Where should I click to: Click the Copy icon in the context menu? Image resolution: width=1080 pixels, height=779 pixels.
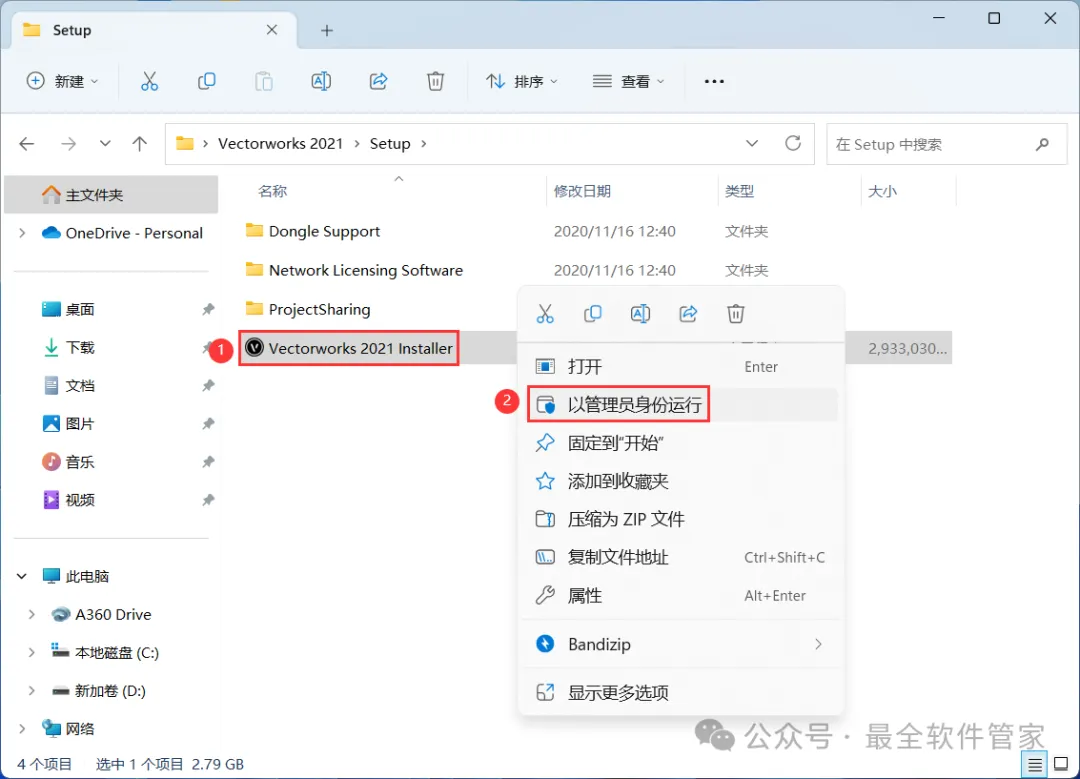(592, 314)
